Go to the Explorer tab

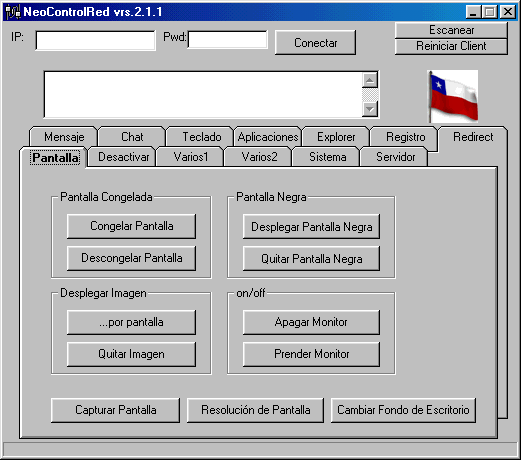[x=336, y=137]
